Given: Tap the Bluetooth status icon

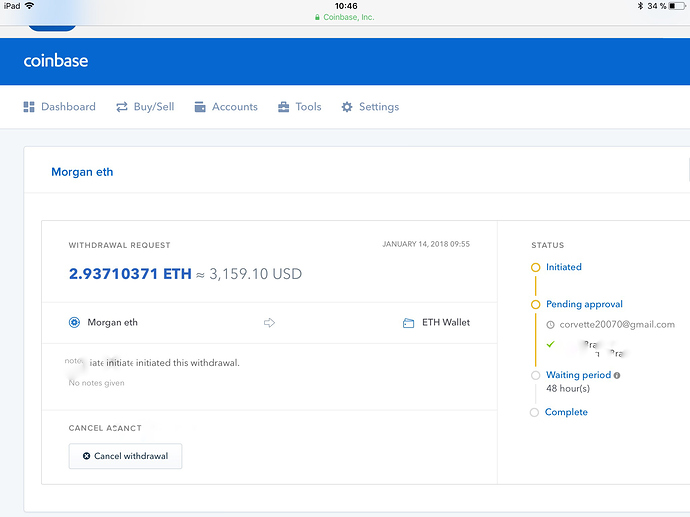Looking at the screenshot, I should [640, 6].
